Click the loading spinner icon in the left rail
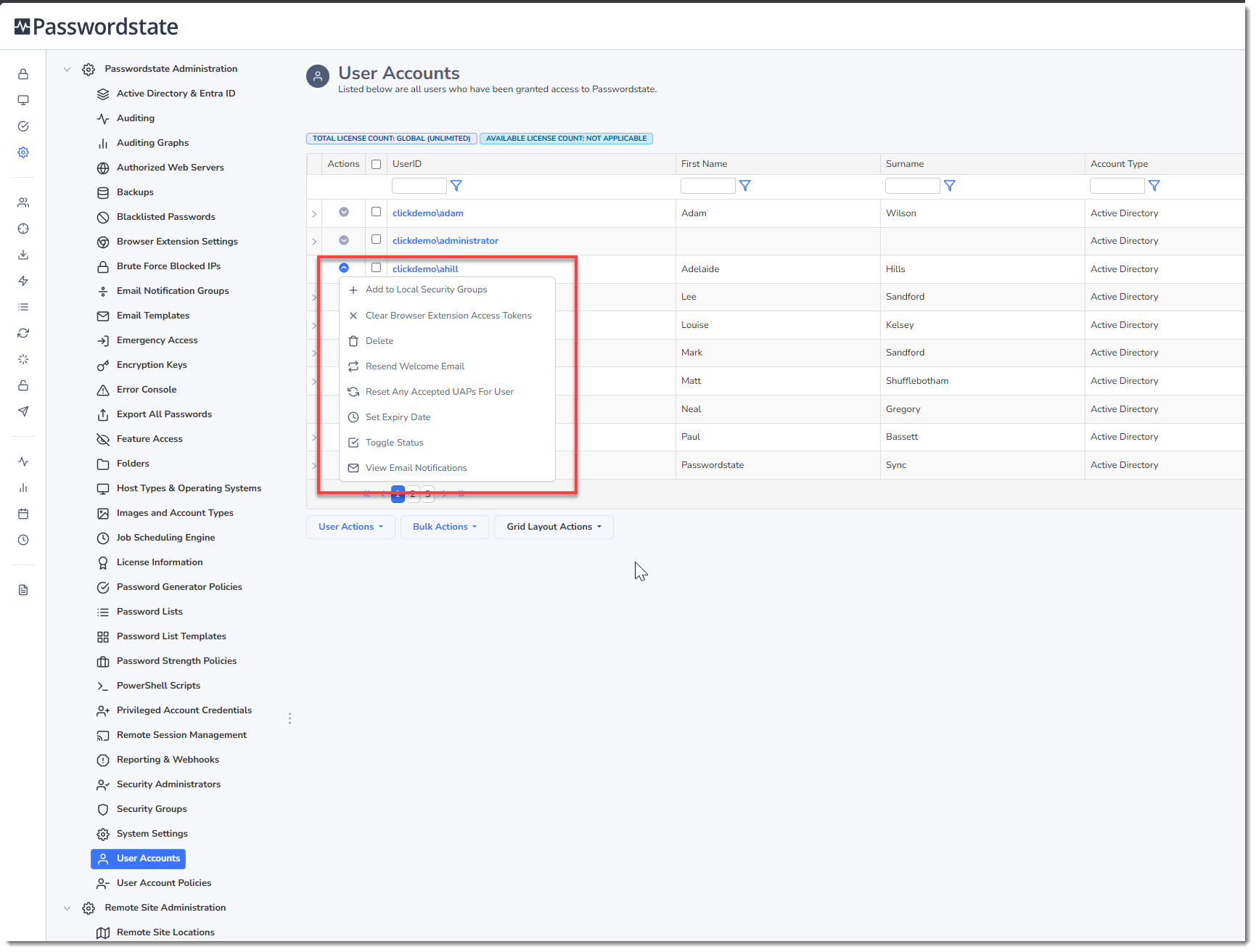The image size is (1256, 952). pyautogui.click(x=23, y=359)
